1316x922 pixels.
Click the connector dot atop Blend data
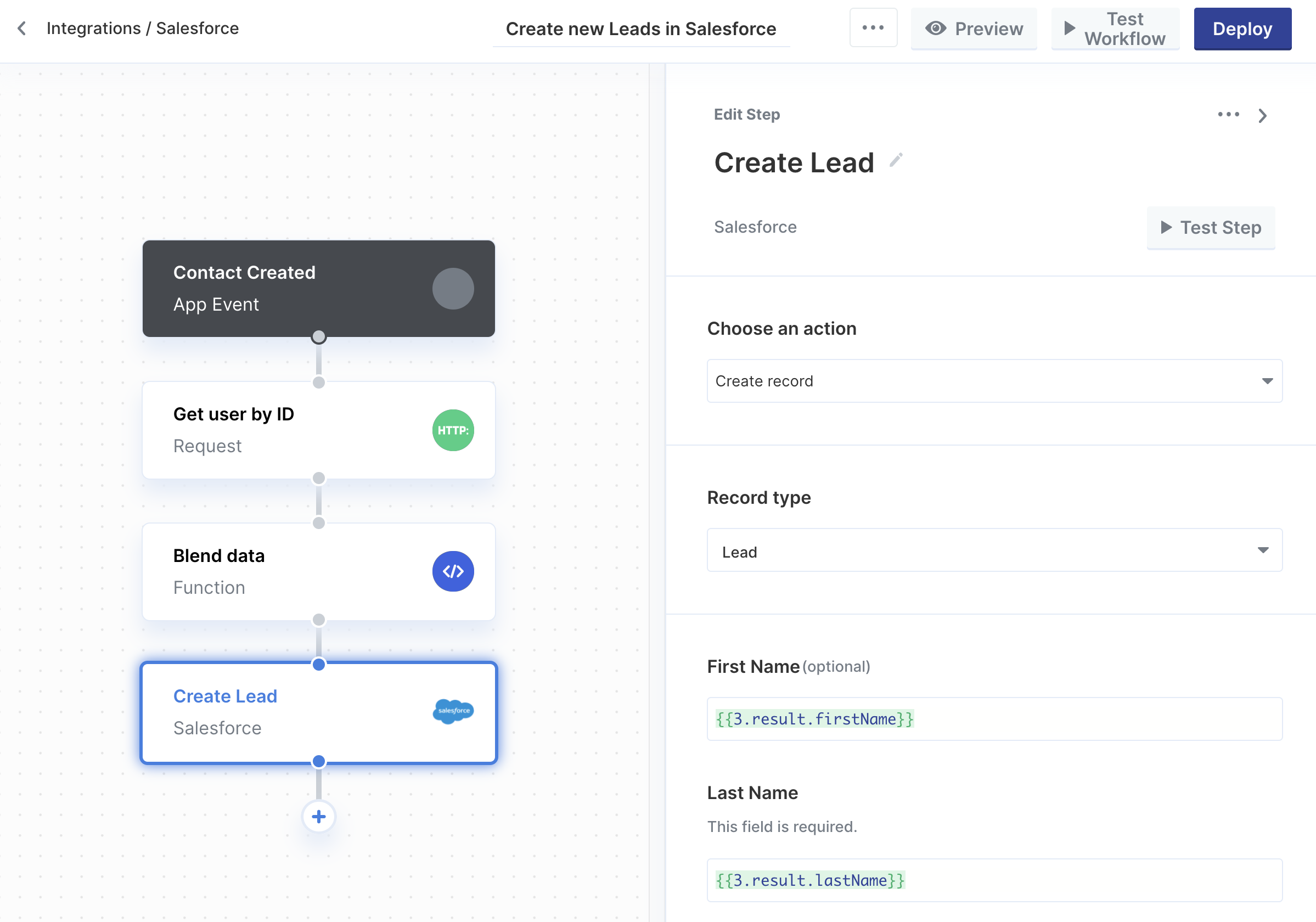tap(319, 522)
